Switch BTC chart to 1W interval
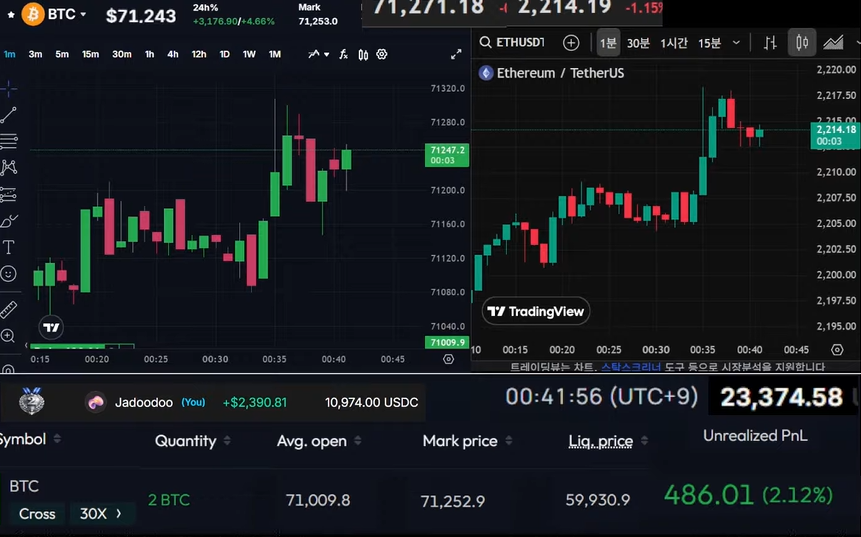This screenshot has height=537, width=861. pyautogui.click(x=249, y=54)
